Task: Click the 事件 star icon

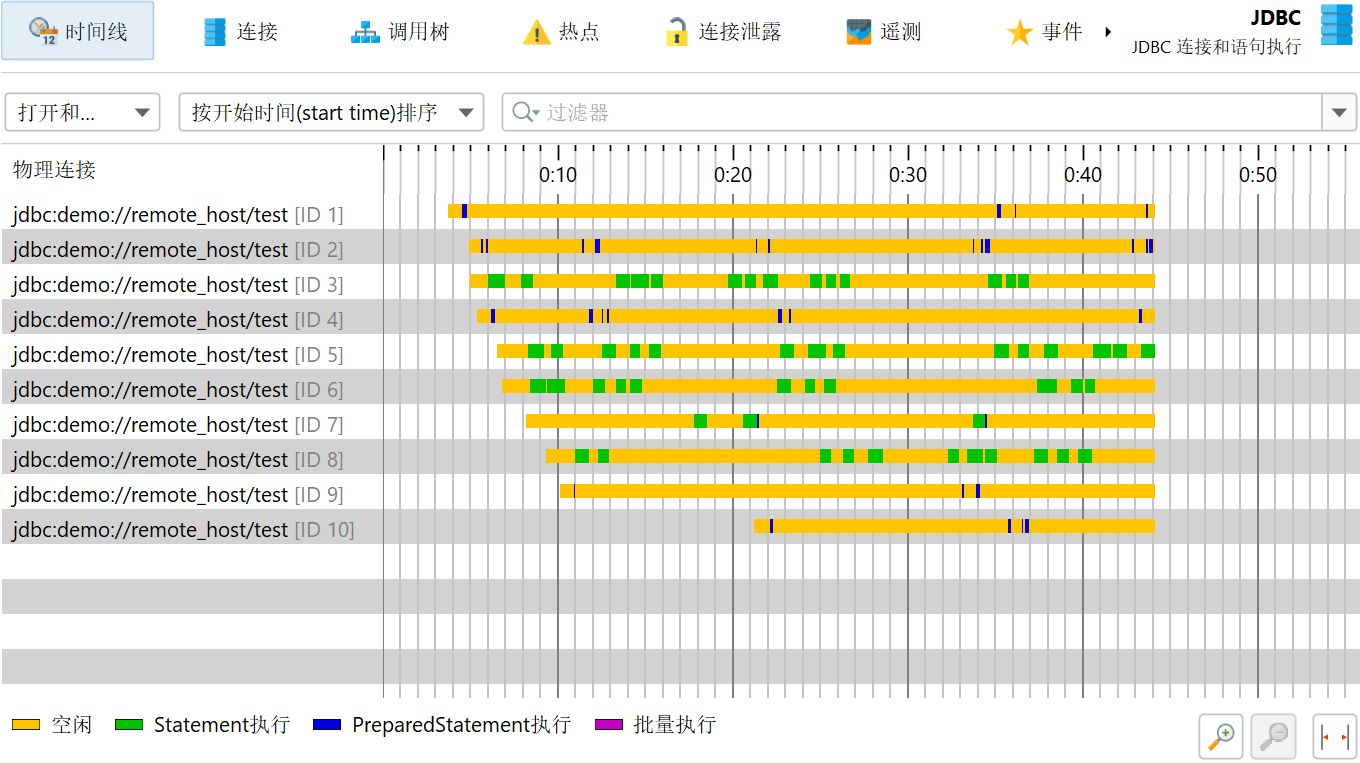Action: coord(1019,32)
